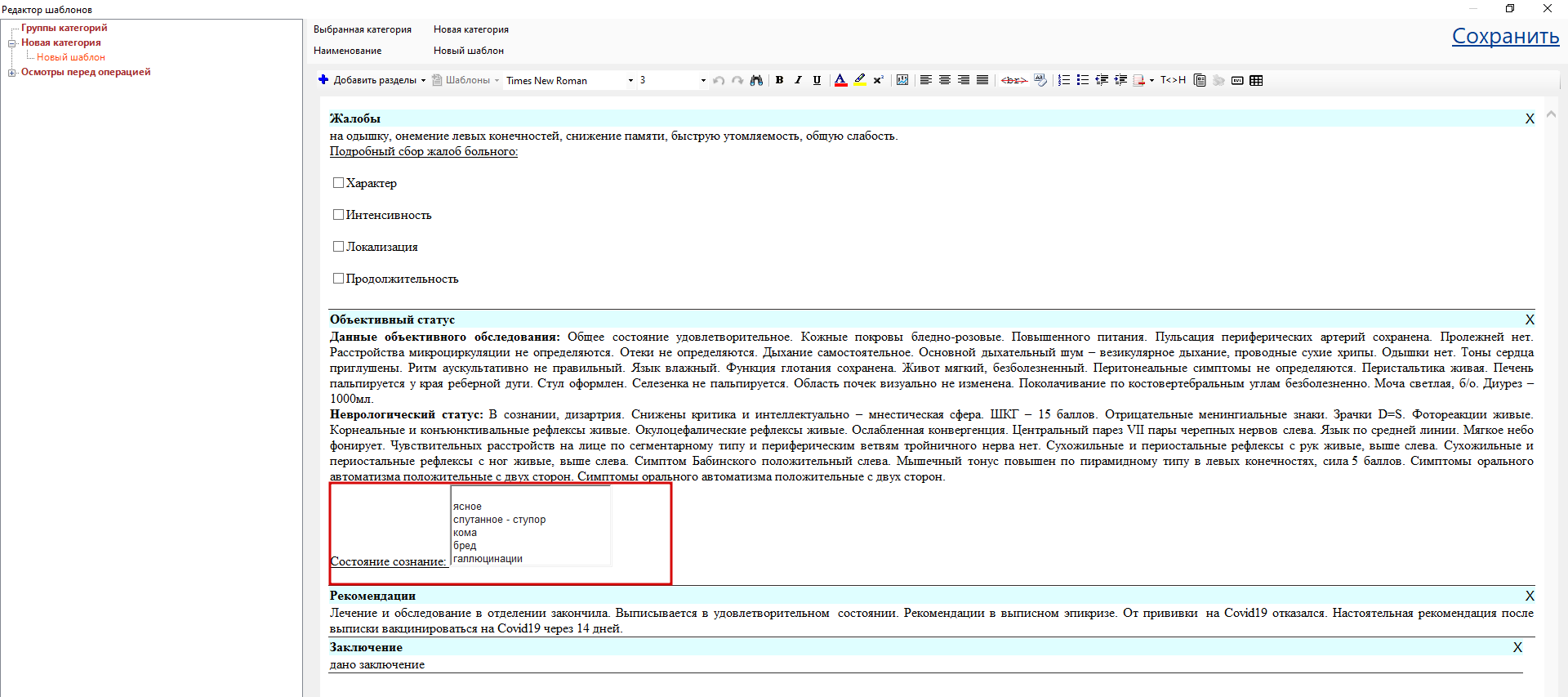Click the Состояние сознание label

click(388, 561)
